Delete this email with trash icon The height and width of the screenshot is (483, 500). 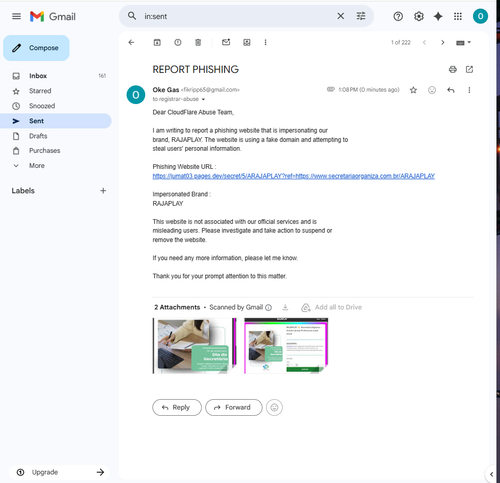tap(198, 42)
